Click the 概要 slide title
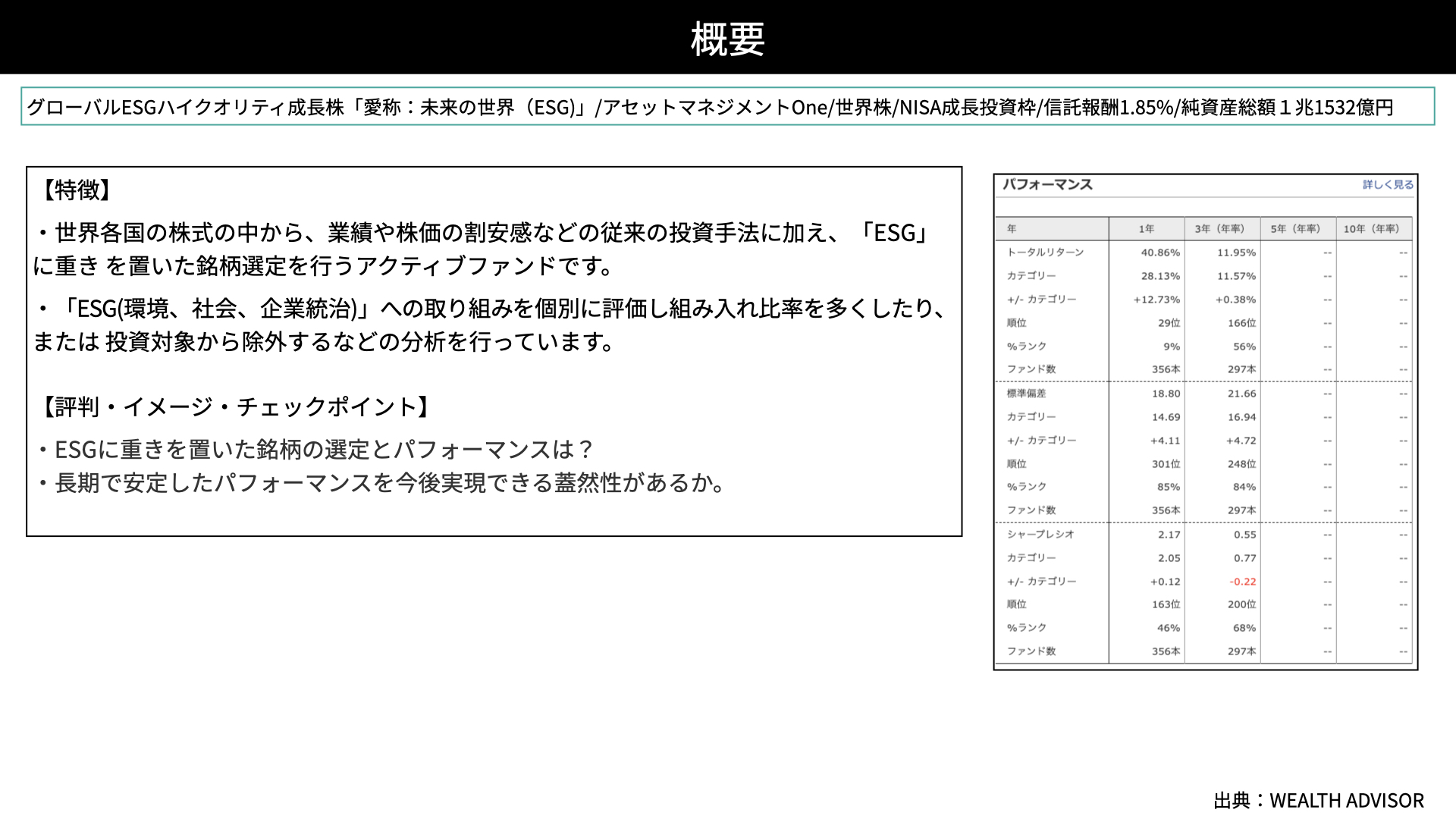Screen dimensions: 1456x819 727,39
